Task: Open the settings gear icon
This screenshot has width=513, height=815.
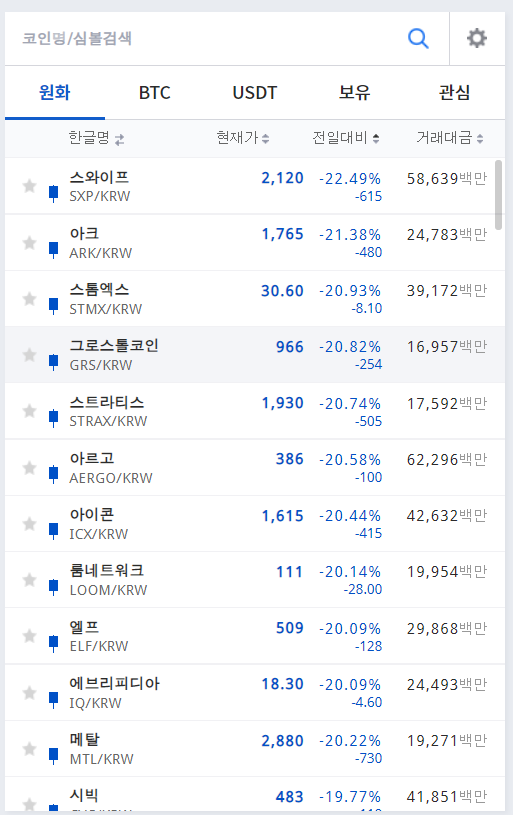Action: (477, 38)
